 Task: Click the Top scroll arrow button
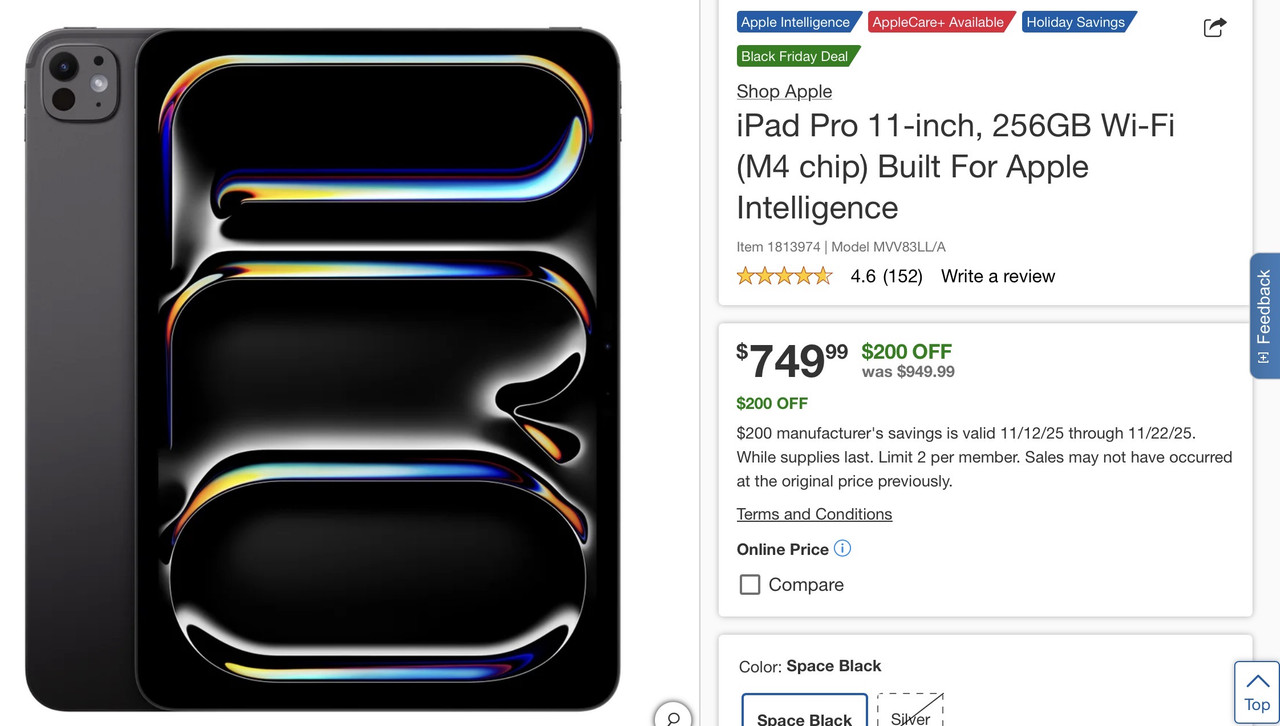click(x=1257, y=692)
